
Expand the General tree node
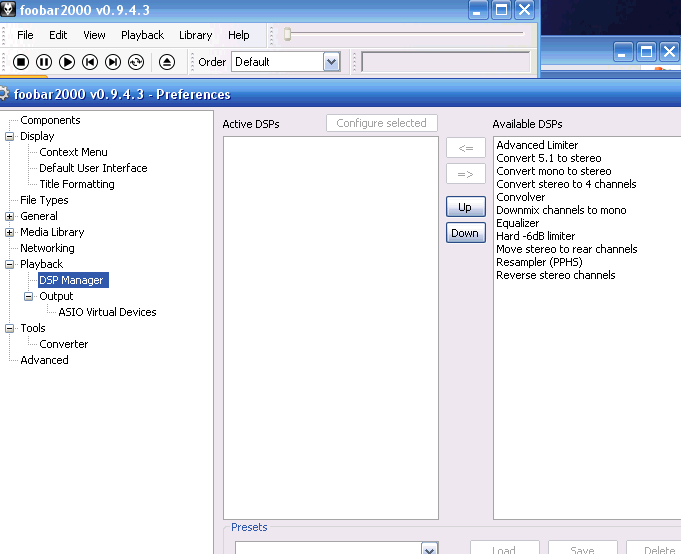9,216
